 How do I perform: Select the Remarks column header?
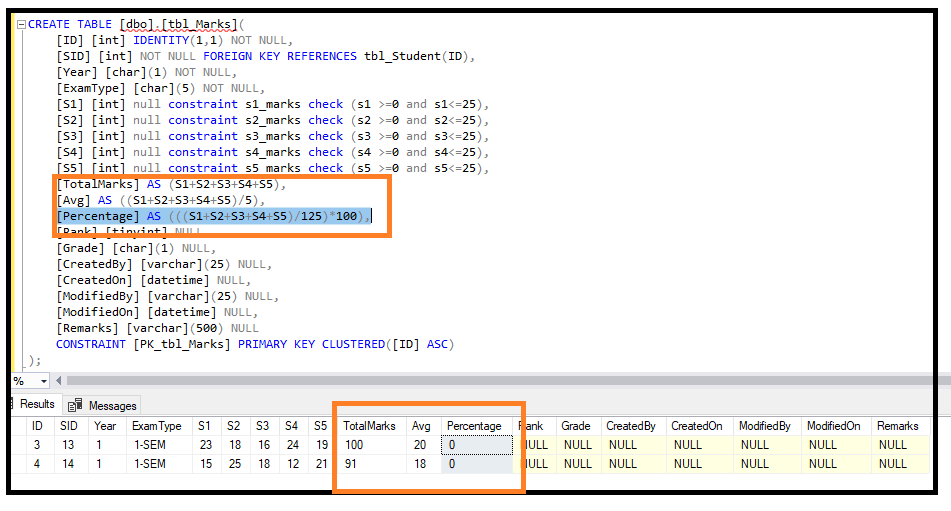(898, 426)
